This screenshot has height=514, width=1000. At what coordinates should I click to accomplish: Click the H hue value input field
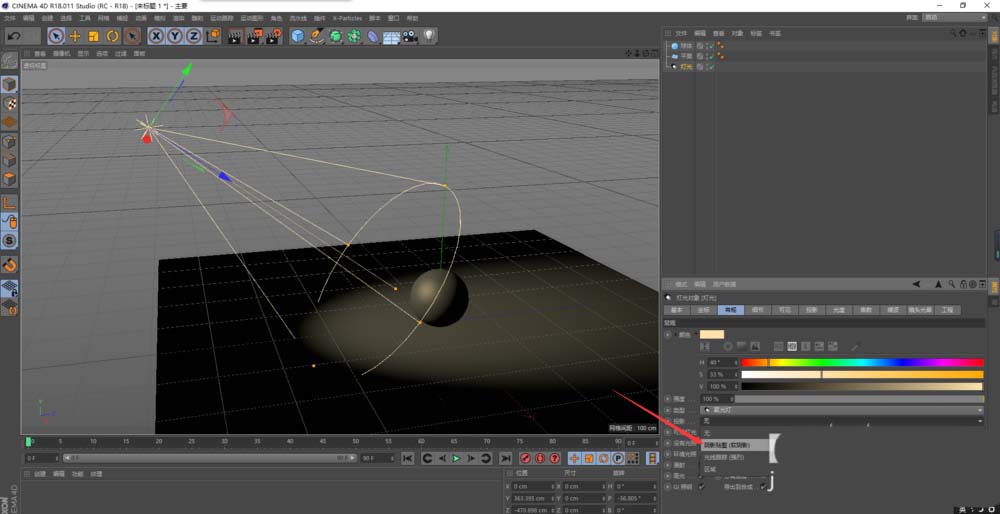coord(720,361)
